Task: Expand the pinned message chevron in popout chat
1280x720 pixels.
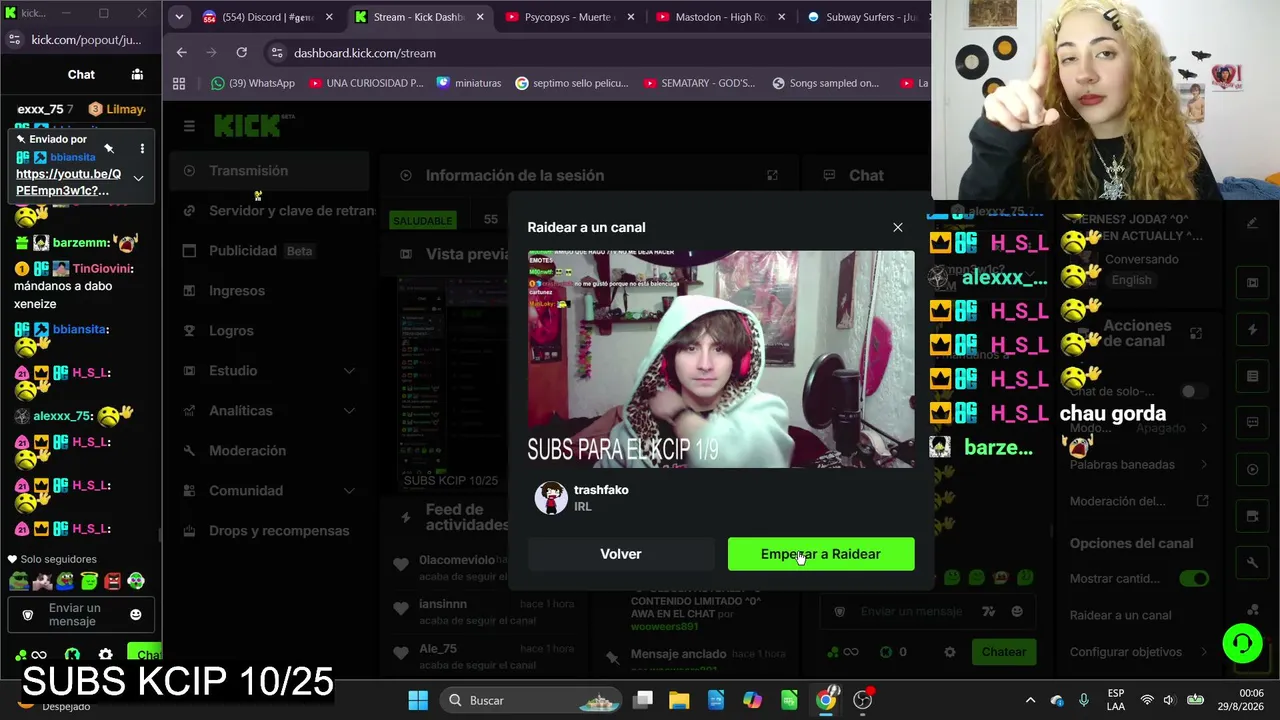Action: click(138, 178)
